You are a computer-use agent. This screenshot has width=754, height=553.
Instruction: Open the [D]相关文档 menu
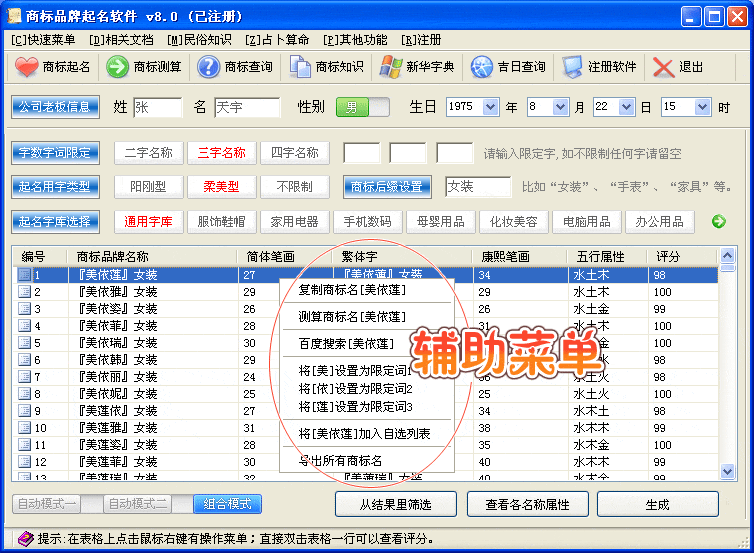121,40
